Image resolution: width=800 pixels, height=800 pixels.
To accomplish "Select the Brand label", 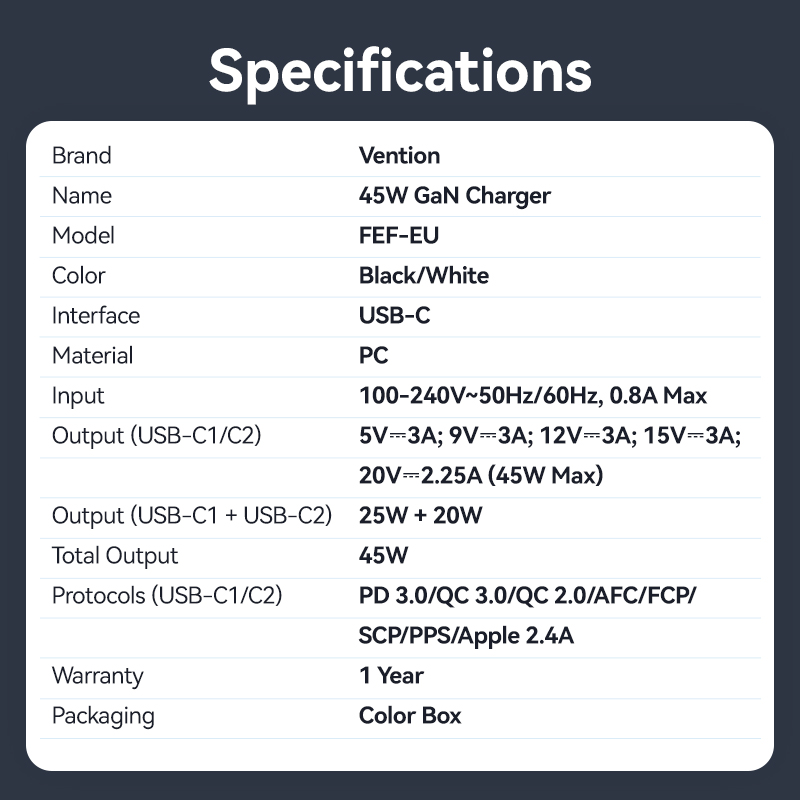I will point(82,156).
